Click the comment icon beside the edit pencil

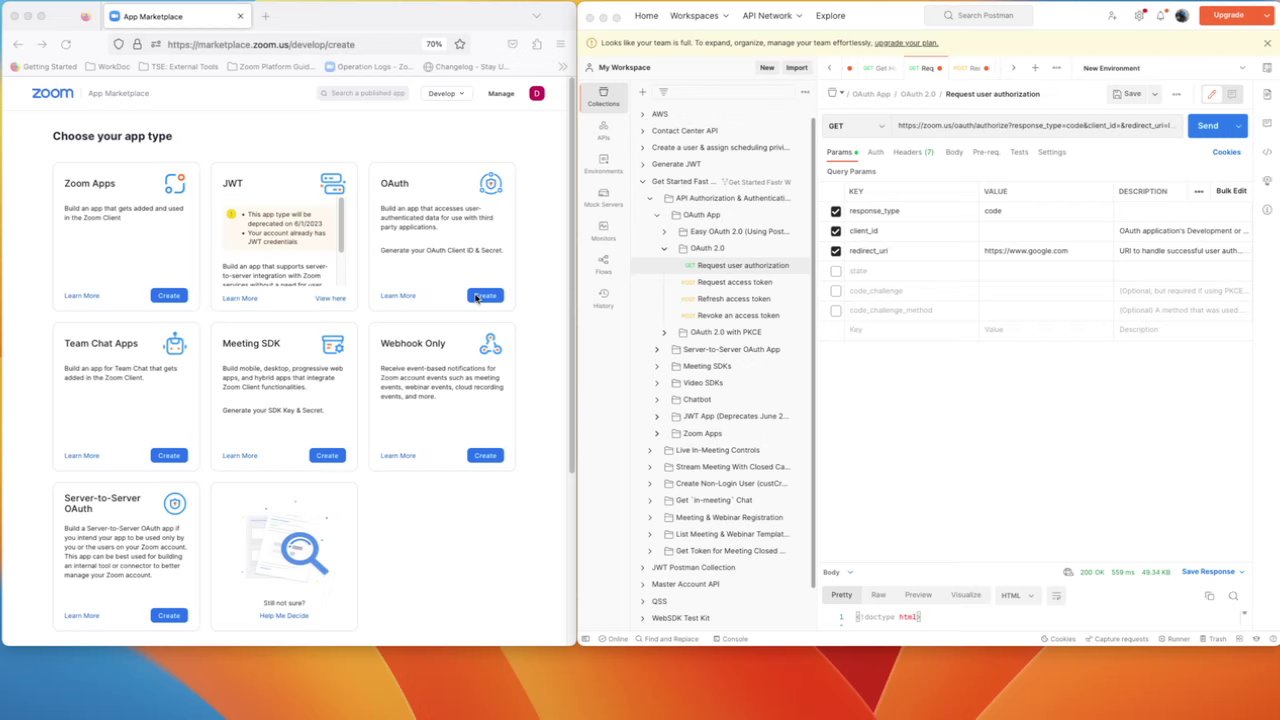[x=1232, y=94]
